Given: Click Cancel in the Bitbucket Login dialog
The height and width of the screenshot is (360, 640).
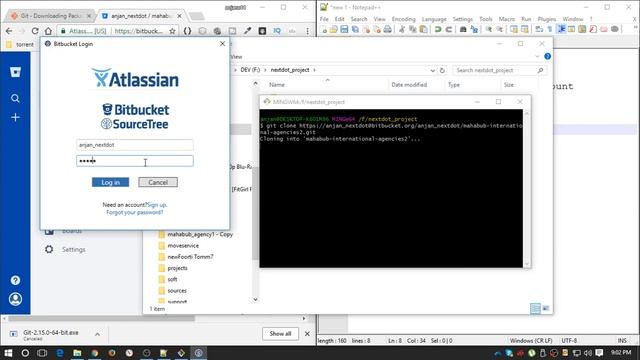Looking at the screenshot, I should tap(158, 182).
